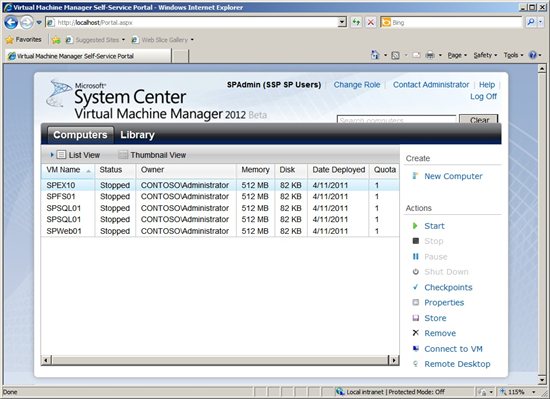Click the VM list scroll right arrow
The height and width of the screenshot is (399, 550).
[394, 360]
